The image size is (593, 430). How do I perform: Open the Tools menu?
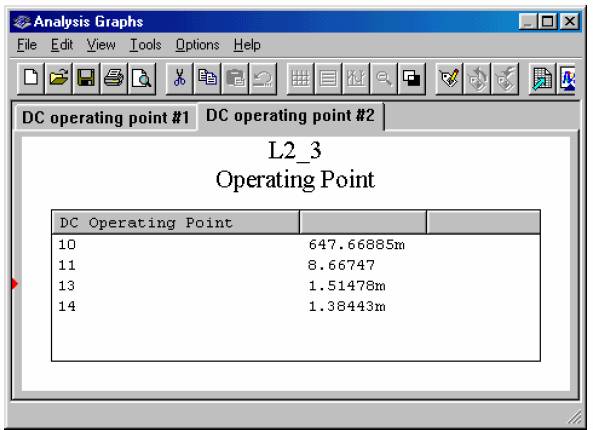pyautogui.click(x=146, y=45)
